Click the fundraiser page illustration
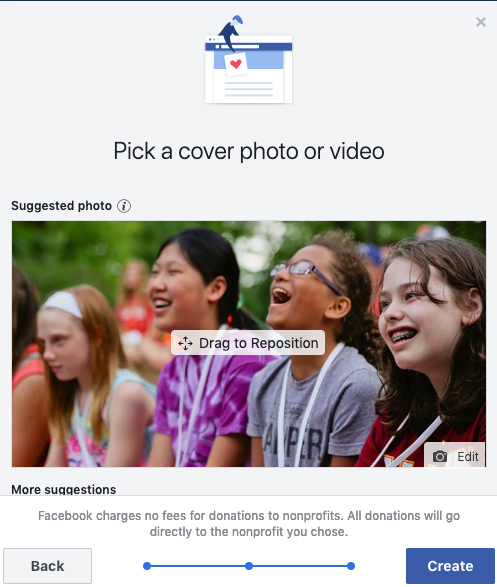Screen dimensions: 497x587 (x=248, y=60)
